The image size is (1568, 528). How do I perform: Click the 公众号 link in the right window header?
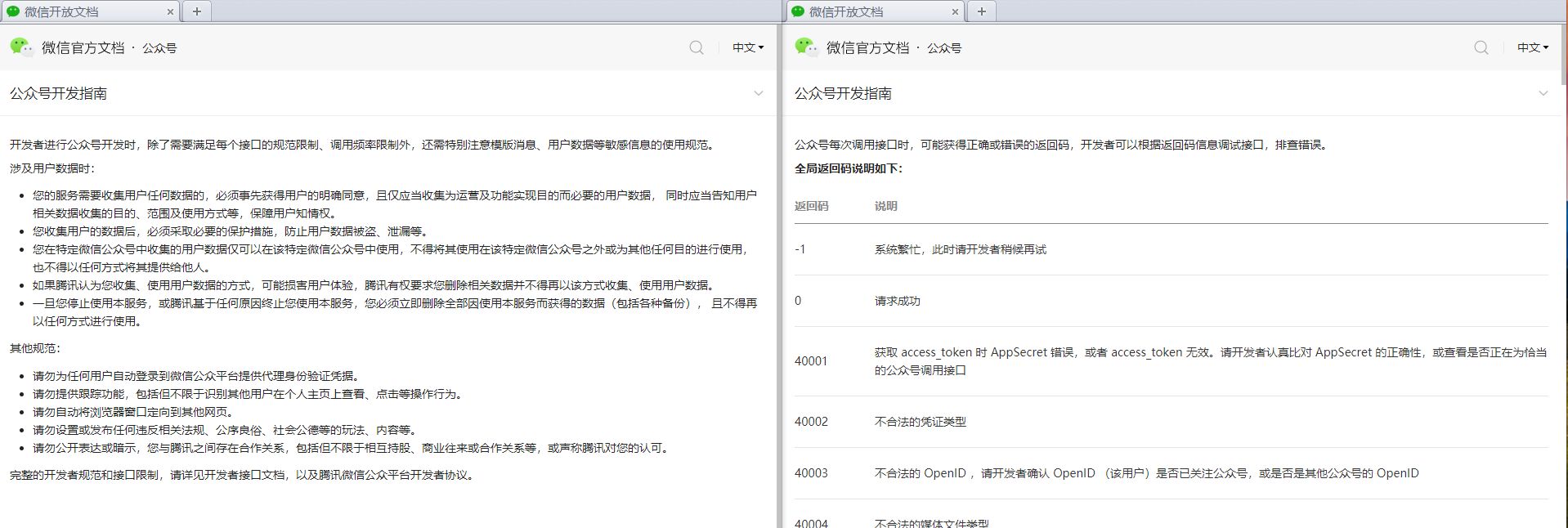pos(944,48)
